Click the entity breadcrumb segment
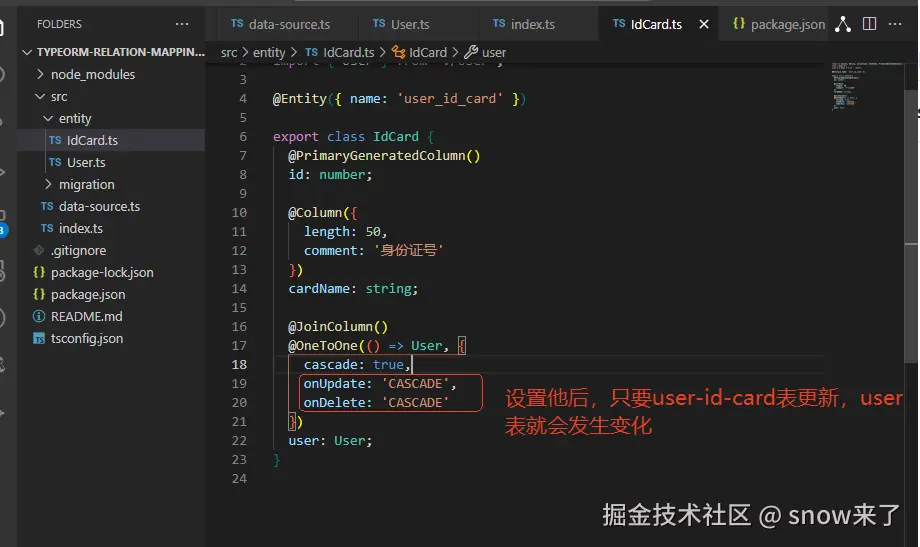Image resolution: width=920 pixels, height=547 pixels. [269, 53]
